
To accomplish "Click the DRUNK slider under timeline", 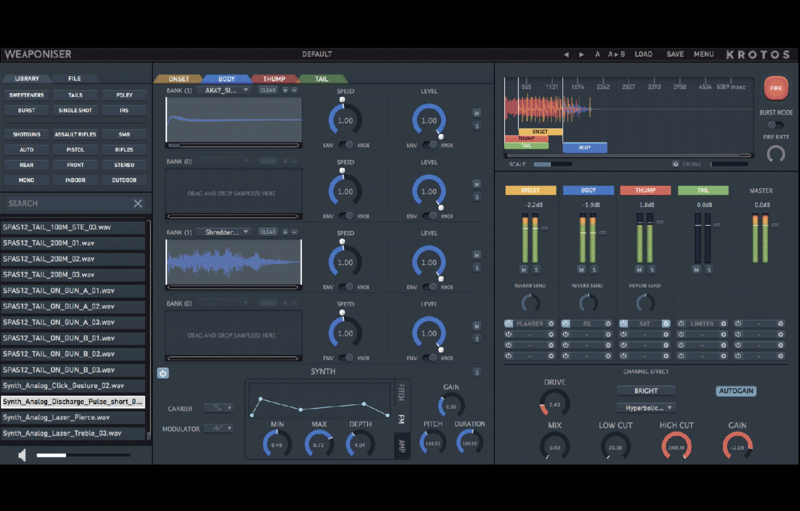I will coord(730,164).
